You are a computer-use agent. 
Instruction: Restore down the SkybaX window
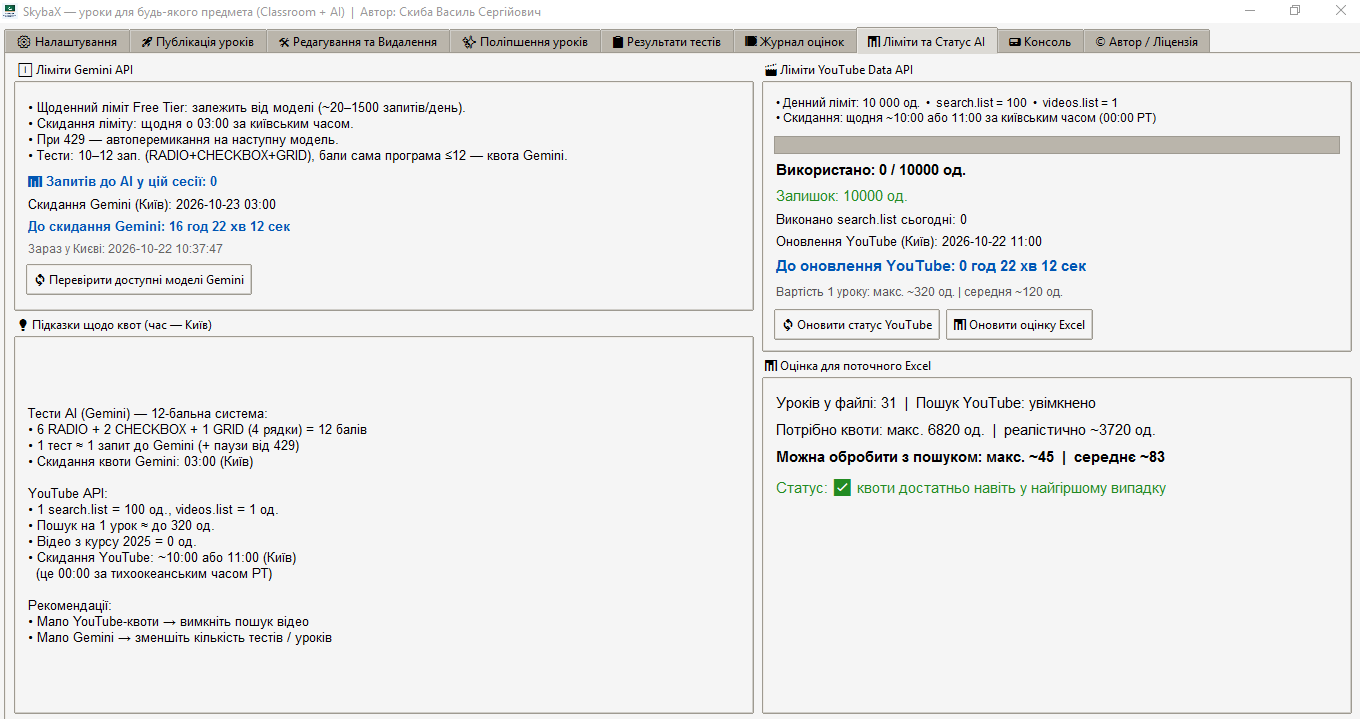point(1295,10)
